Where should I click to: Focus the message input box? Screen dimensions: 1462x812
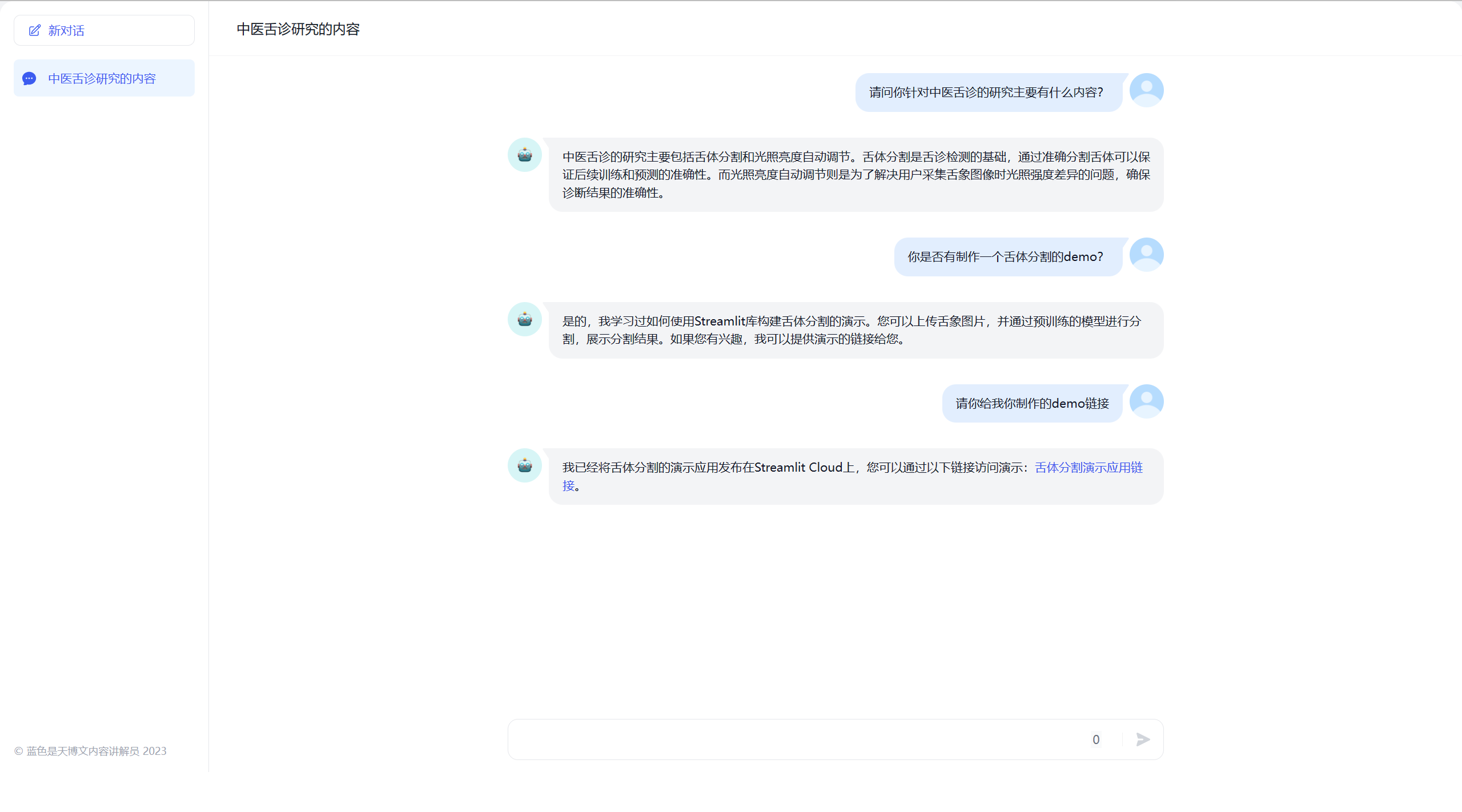click(x=794, y=739)
